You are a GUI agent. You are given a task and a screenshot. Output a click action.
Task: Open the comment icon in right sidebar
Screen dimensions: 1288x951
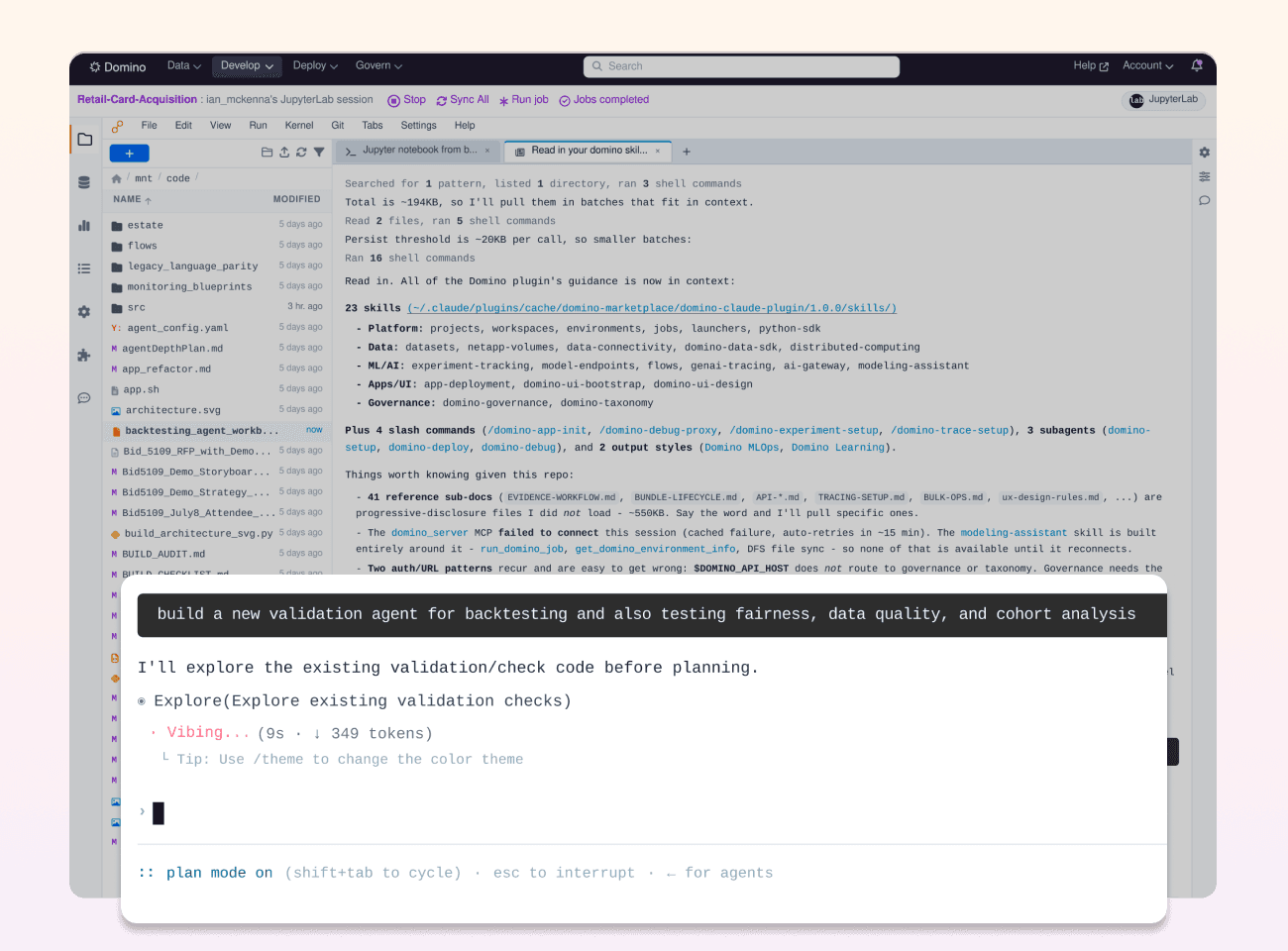(1205, 200)
